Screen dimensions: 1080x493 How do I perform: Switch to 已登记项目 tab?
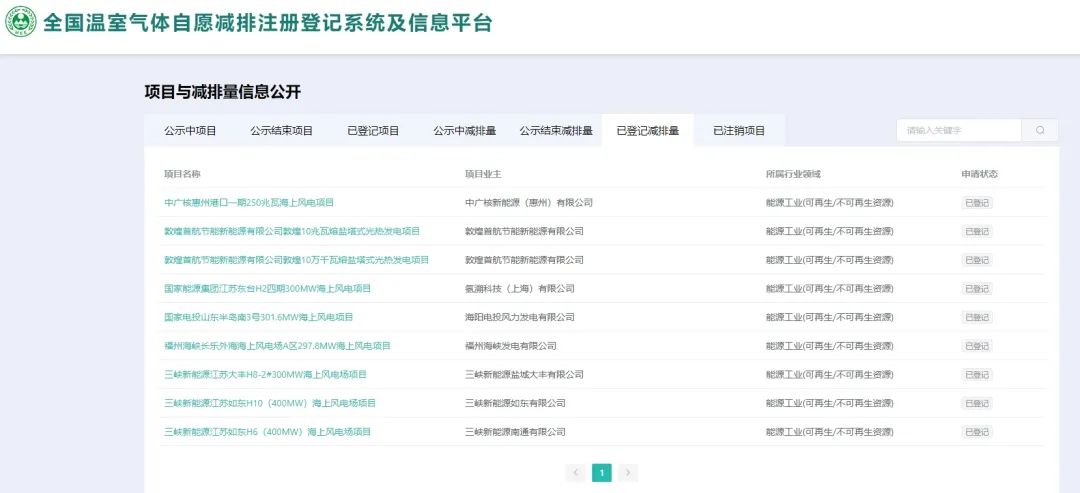[x=373, y=131]
